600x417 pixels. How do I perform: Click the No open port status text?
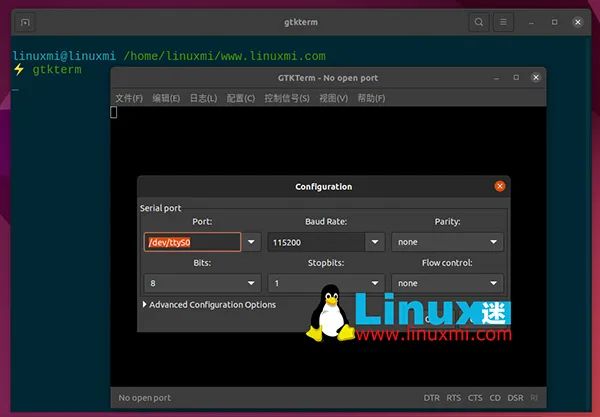pos(145,398)
